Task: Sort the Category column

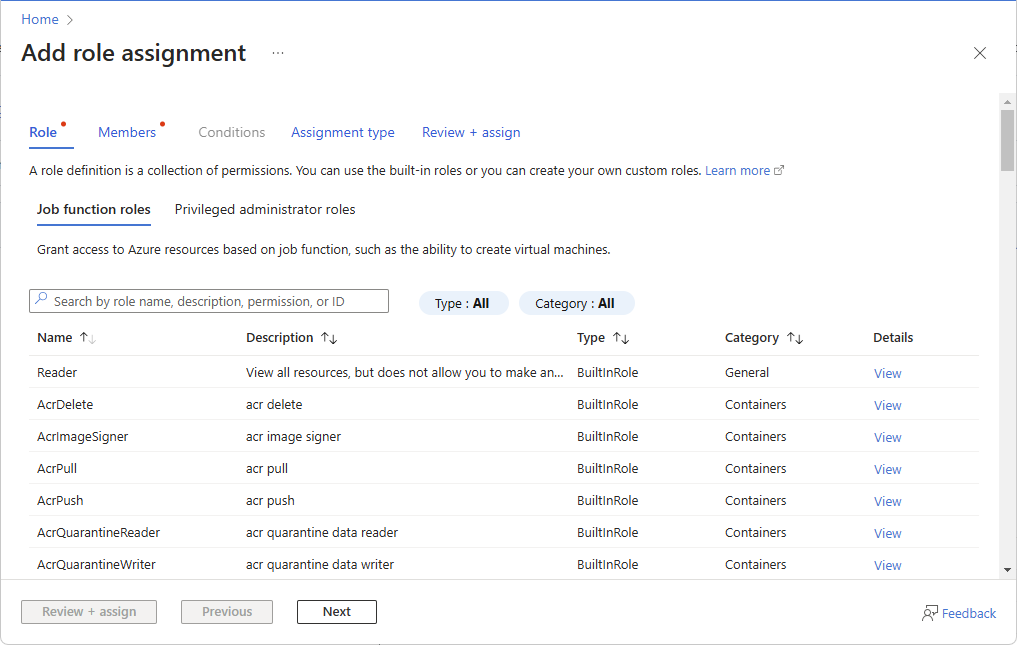Action: tap(795, 337)
